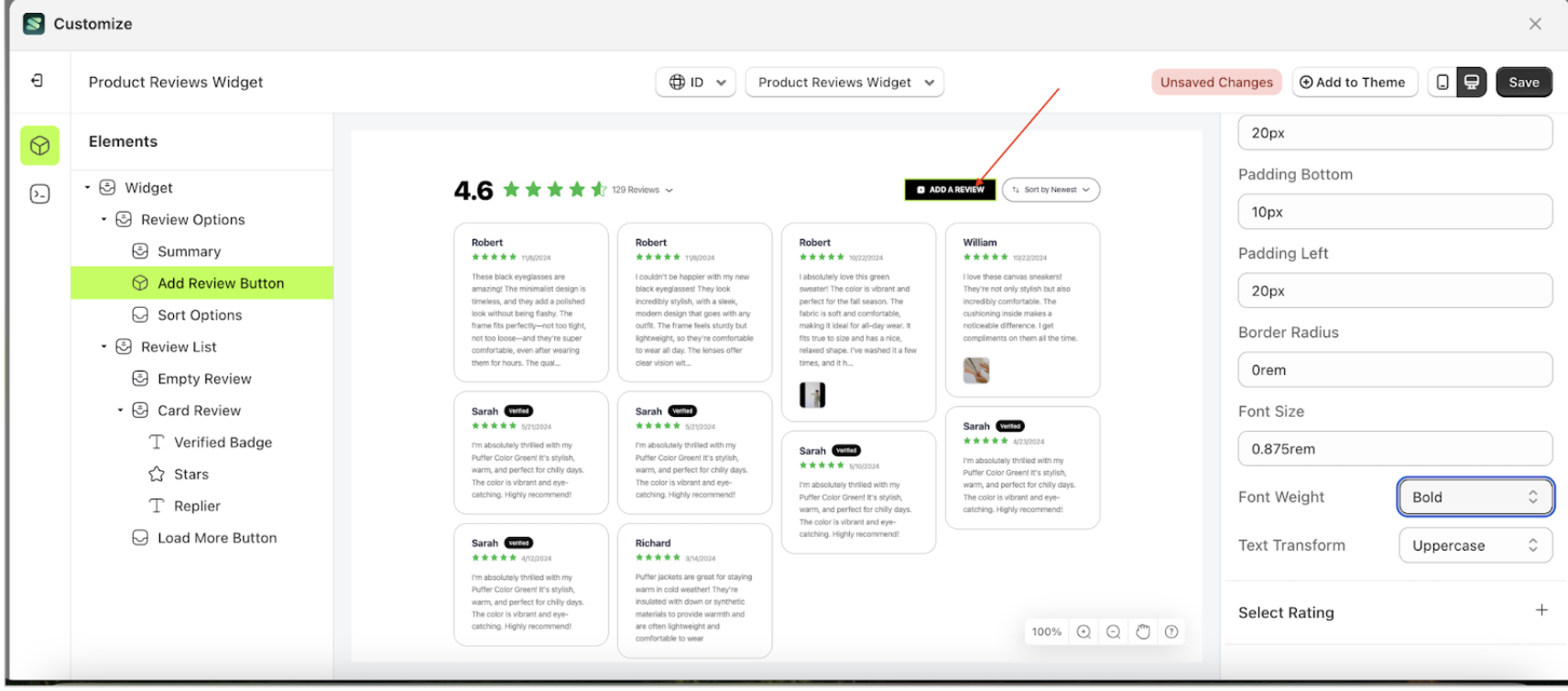Open the code console sidebar icon
1568x691 pixels.
pos(40,194)
